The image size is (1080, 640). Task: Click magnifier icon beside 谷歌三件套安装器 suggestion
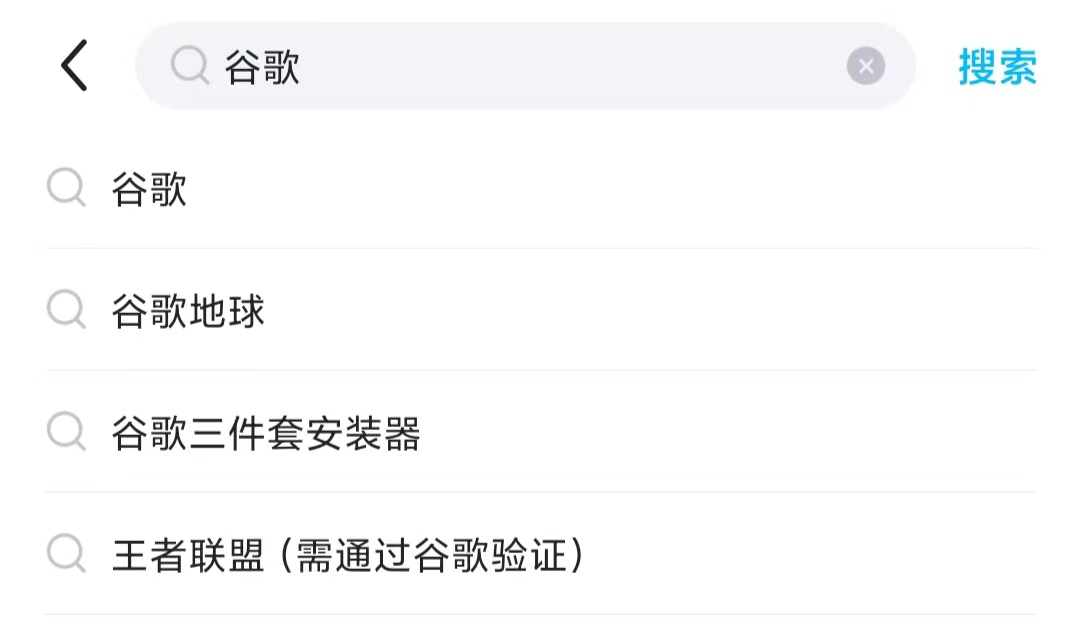pos(67,432)
